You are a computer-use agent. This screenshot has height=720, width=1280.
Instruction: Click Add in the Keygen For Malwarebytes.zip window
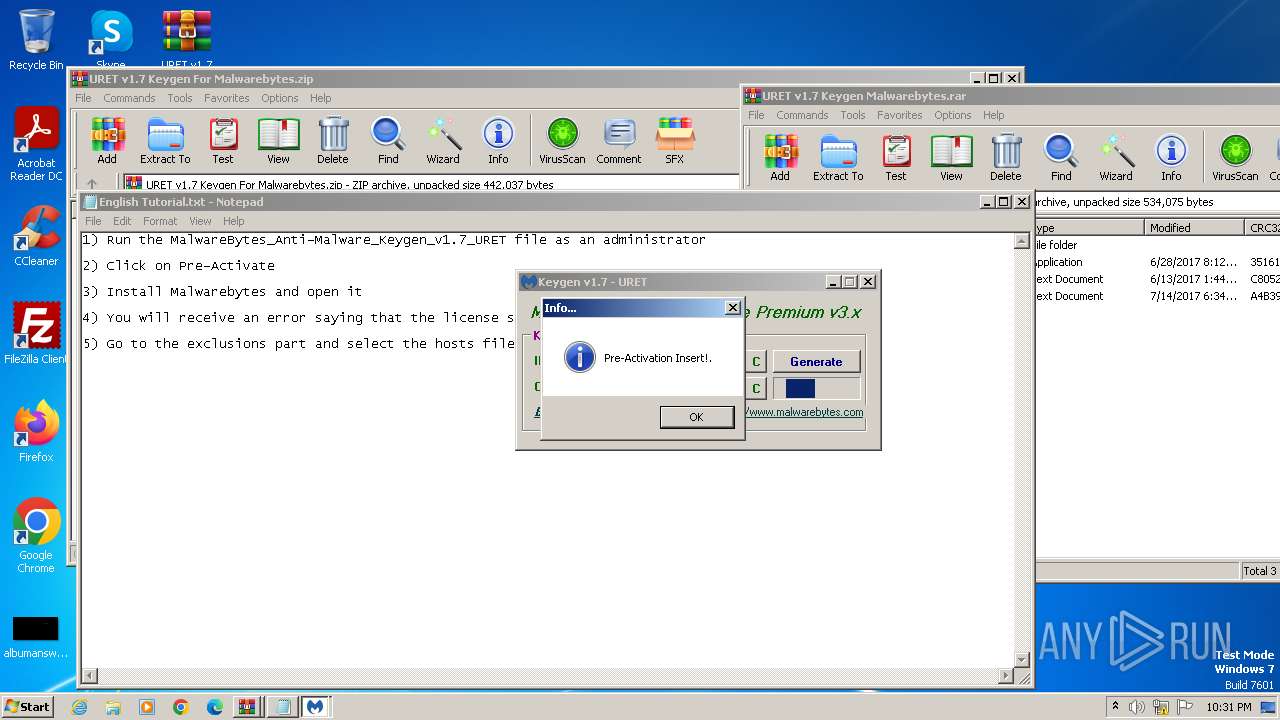[107, 141]
